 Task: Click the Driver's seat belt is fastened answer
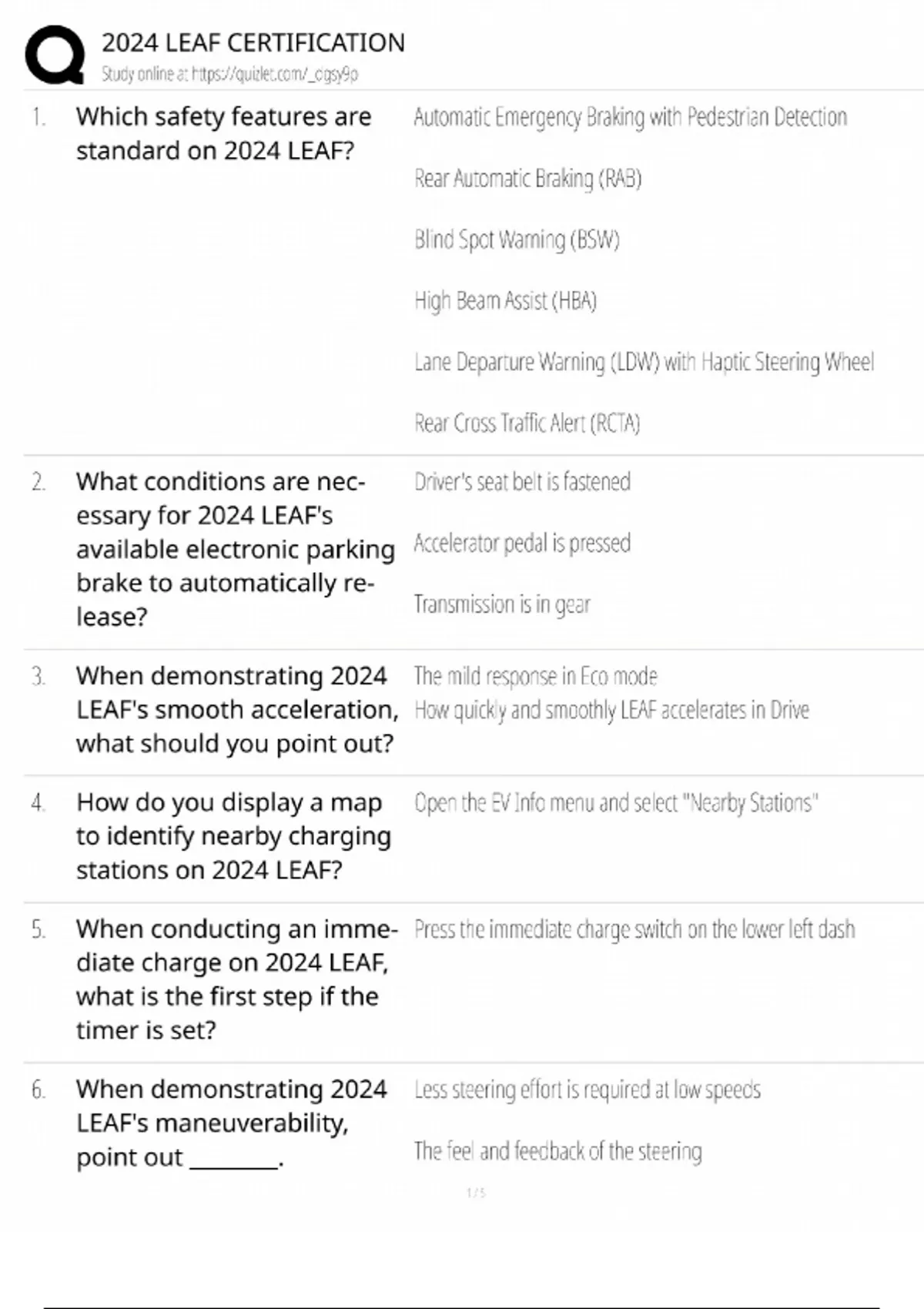tap(522, 482)
